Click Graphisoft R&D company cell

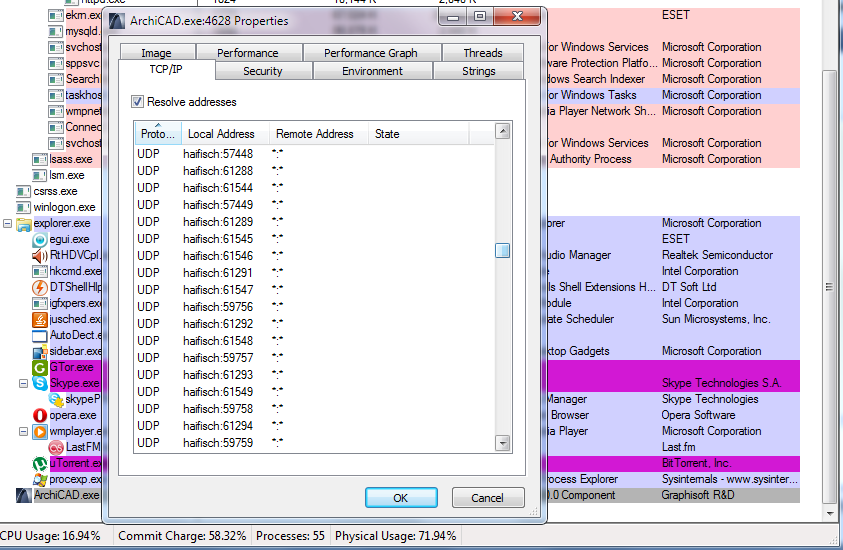tap(698, 495)
